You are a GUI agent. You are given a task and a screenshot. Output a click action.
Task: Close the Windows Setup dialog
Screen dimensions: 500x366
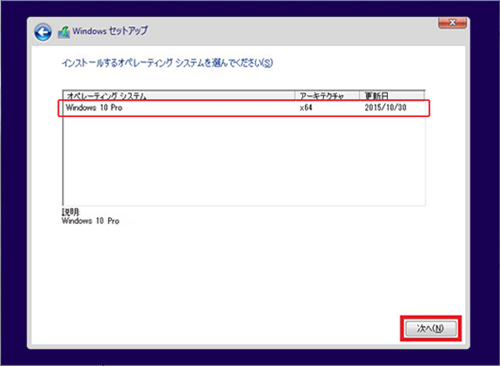point(452,23)
